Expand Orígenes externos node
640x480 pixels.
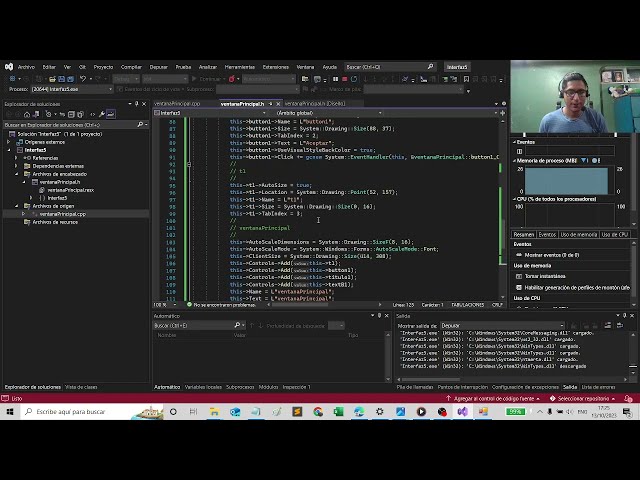(x=8, y=142)
